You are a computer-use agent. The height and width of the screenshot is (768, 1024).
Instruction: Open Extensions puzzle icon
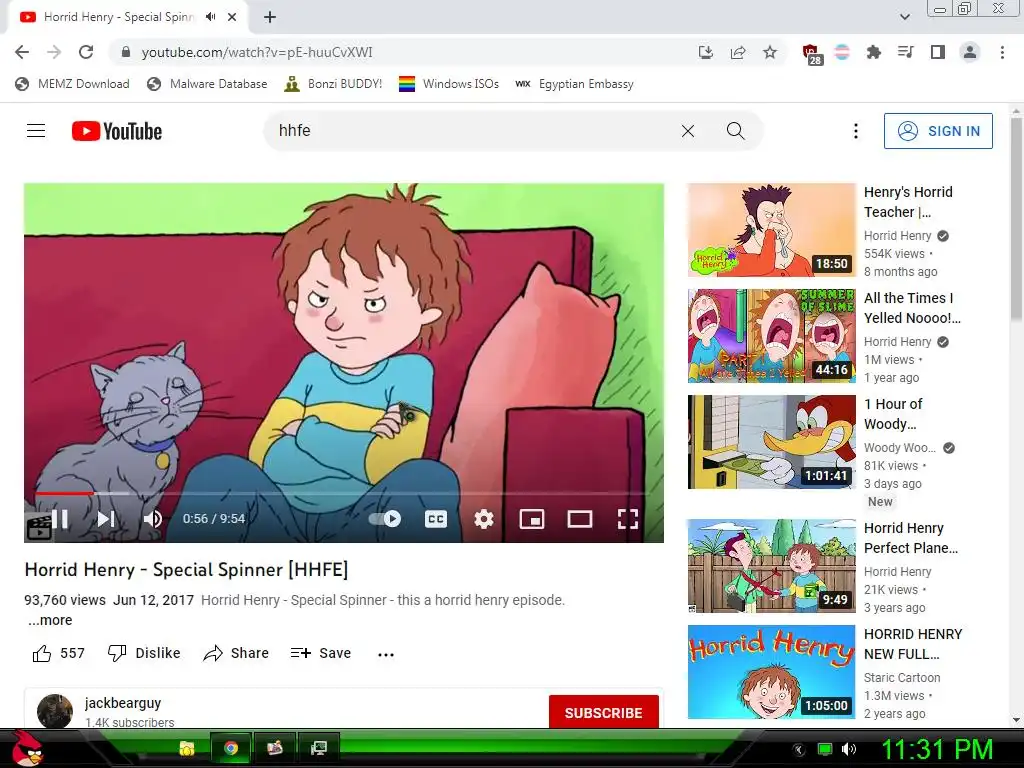pos(874,52)
